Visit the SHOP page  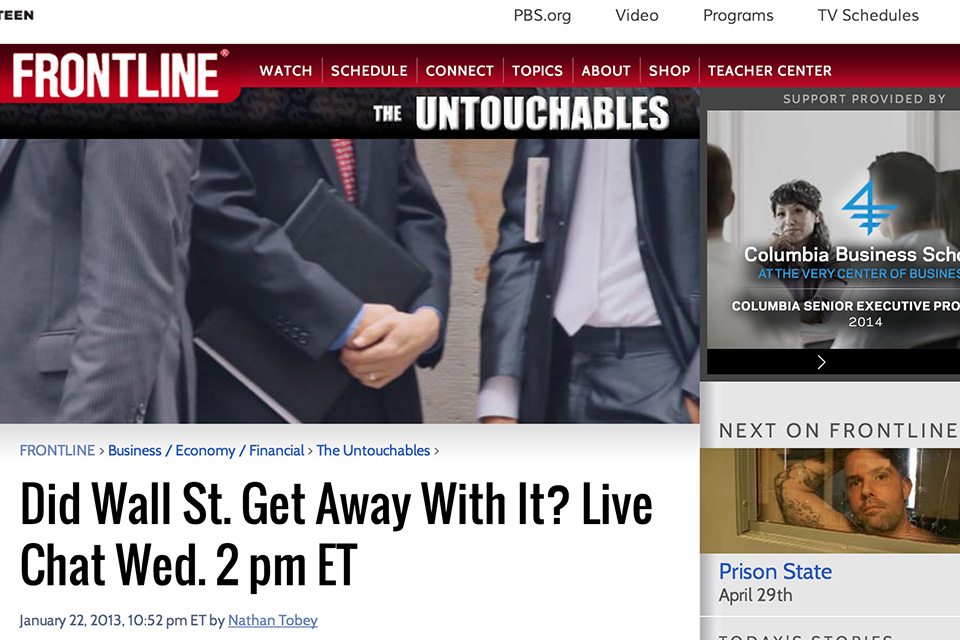click(669, 71)
